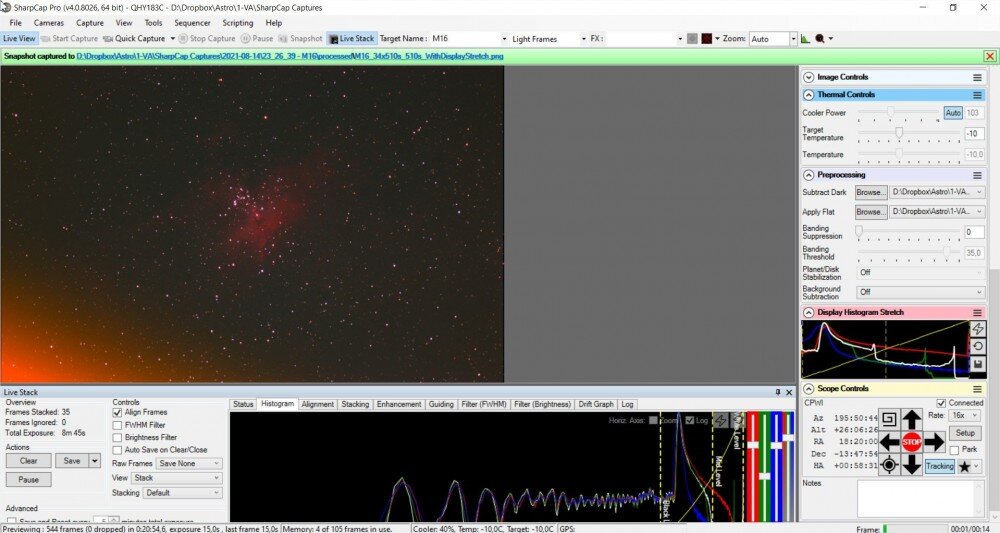Image resolution: width=1000 pixels, height=533 pixels.
Task: Clear the live stack
Action: pos(29,460)
